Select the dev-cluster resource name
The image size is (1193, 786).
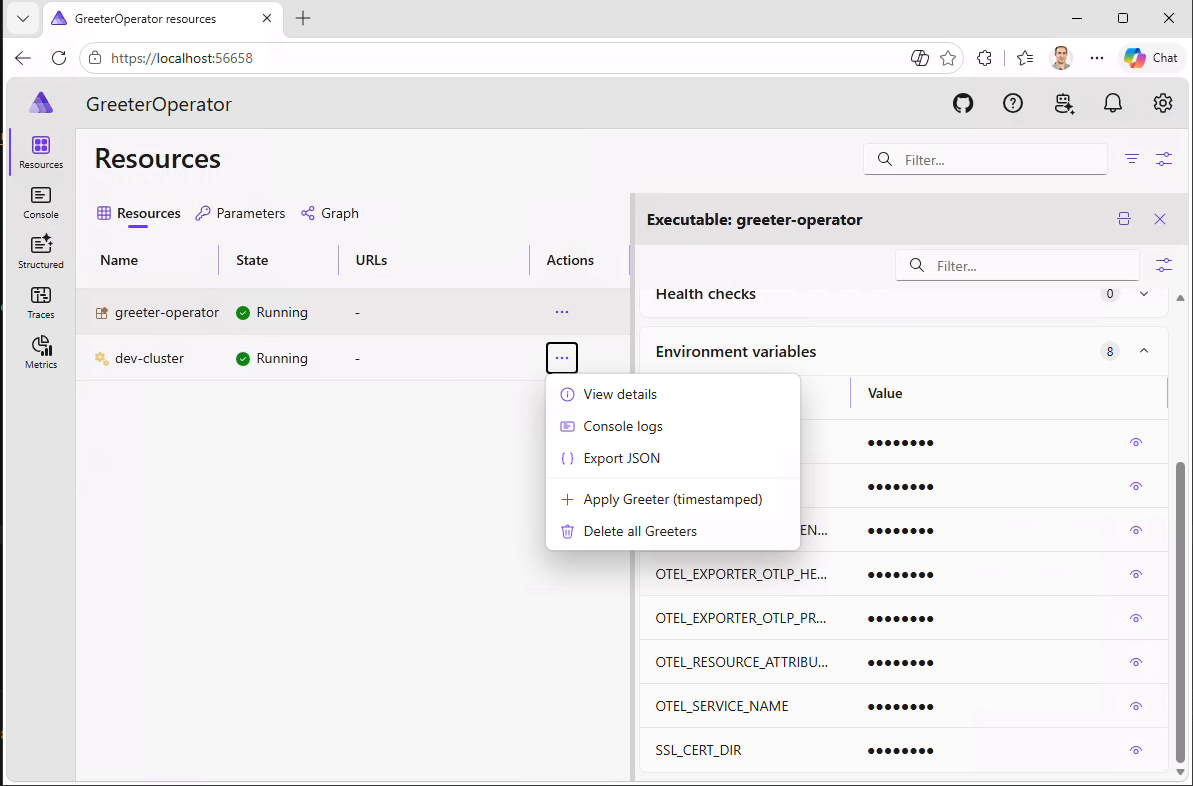149,358
